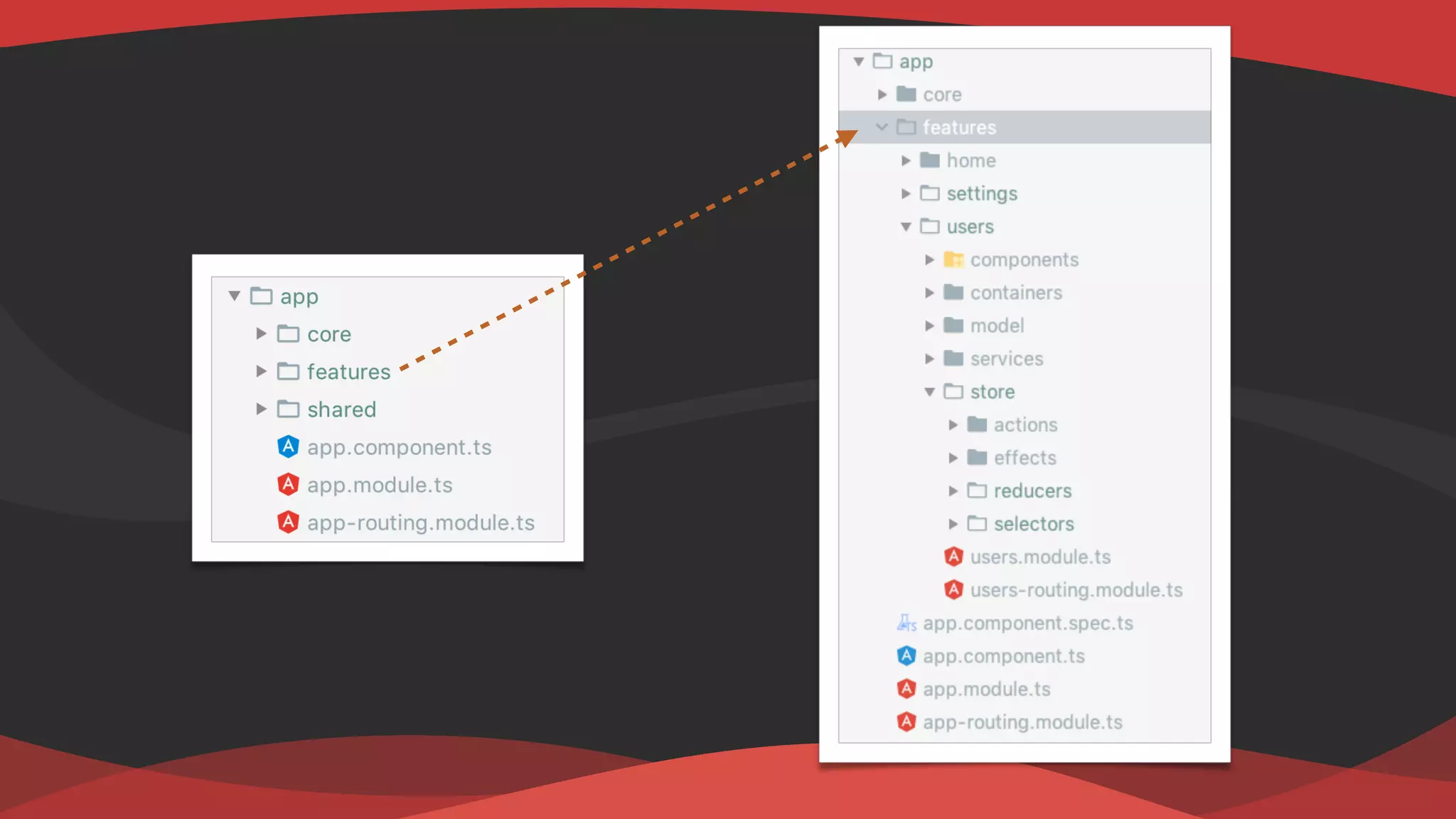Click the folder icon next to shared in the left panel
The width and height of the screenshot is (1456, 819).
tap(288, 409)
